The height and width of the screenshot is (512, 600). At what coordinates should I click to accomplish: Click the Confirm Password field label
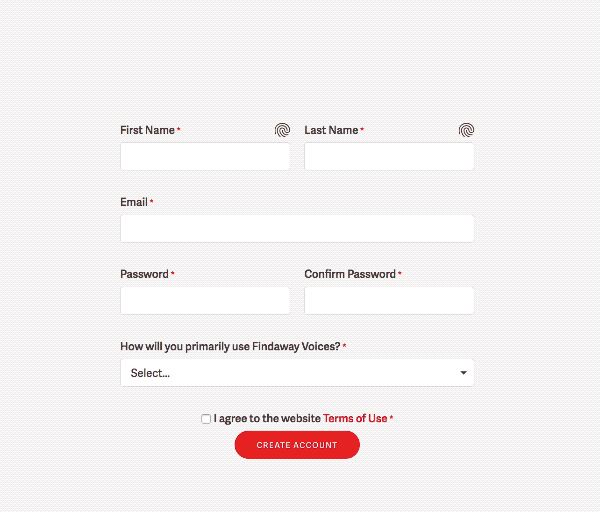click(350, 274)
